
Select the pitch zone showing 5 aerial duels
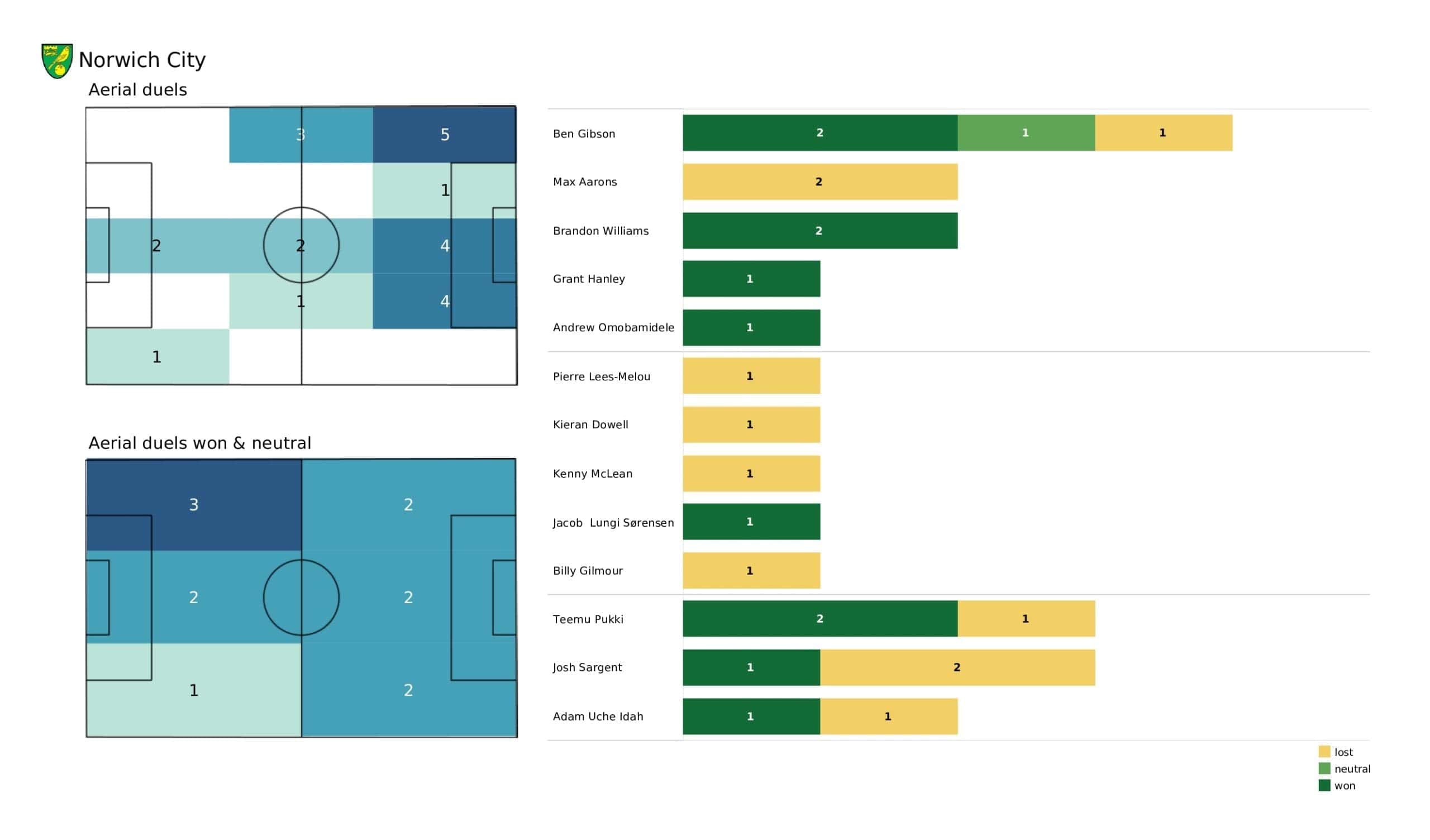(x=444, y=135)
